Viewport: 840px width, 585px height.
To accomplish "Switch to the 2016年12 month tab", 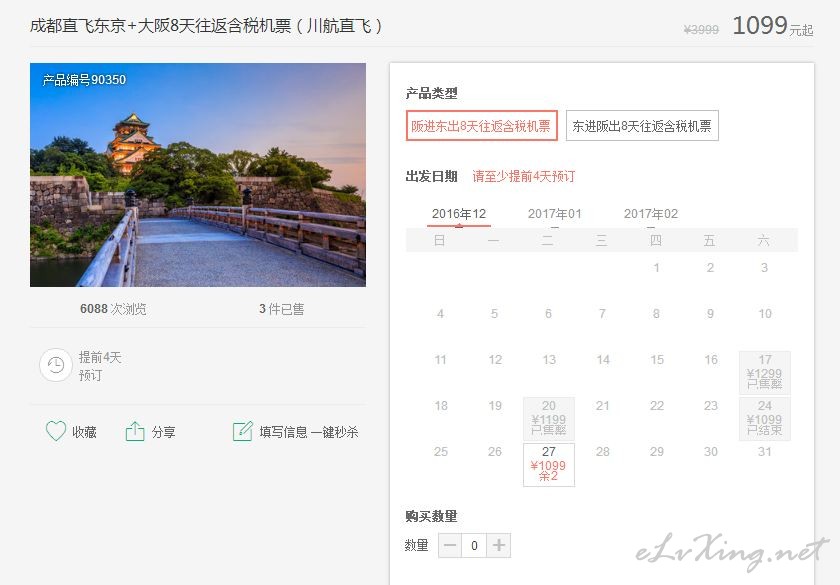I will point(459,214).
